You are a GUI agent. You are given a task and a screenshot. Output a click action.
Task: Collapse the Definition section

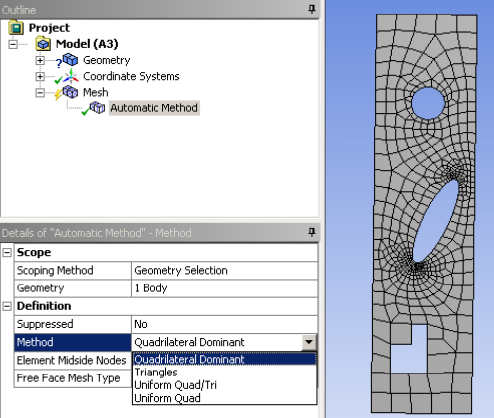click(x=7, y=306)
